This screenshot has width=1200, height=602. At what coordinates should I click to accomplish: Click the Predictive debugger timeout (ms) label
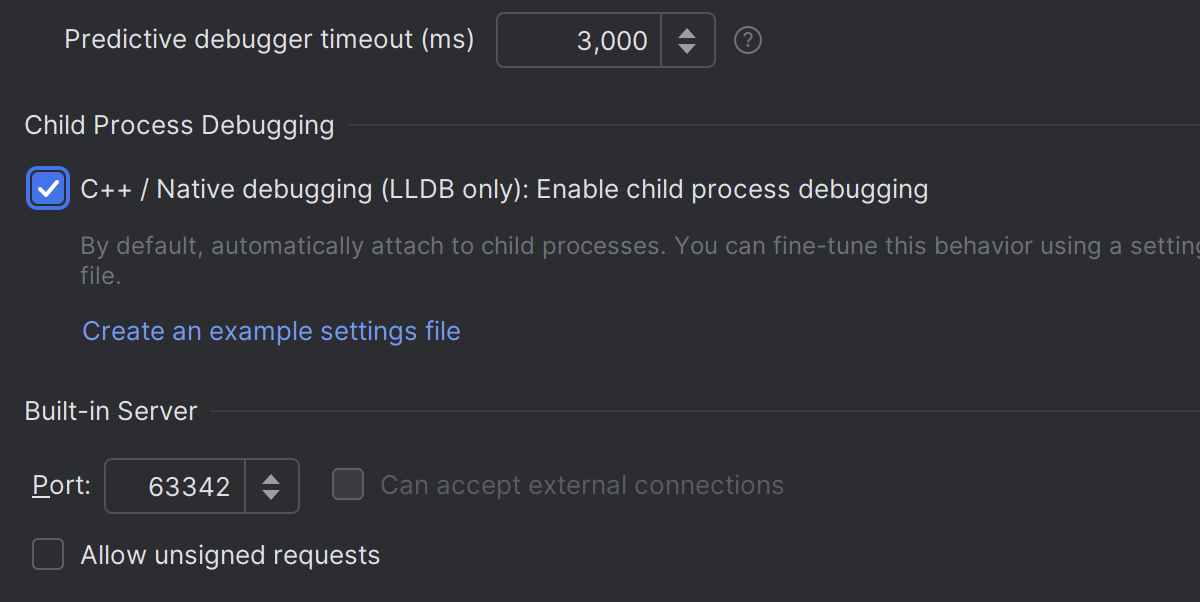point(269,40)
